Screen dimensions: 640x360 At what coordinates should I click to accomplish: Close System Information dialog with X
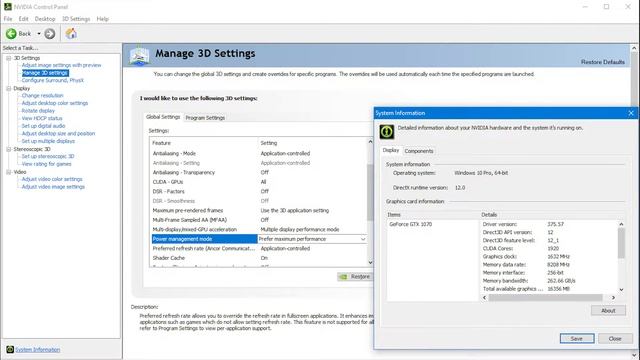[631, 113]
